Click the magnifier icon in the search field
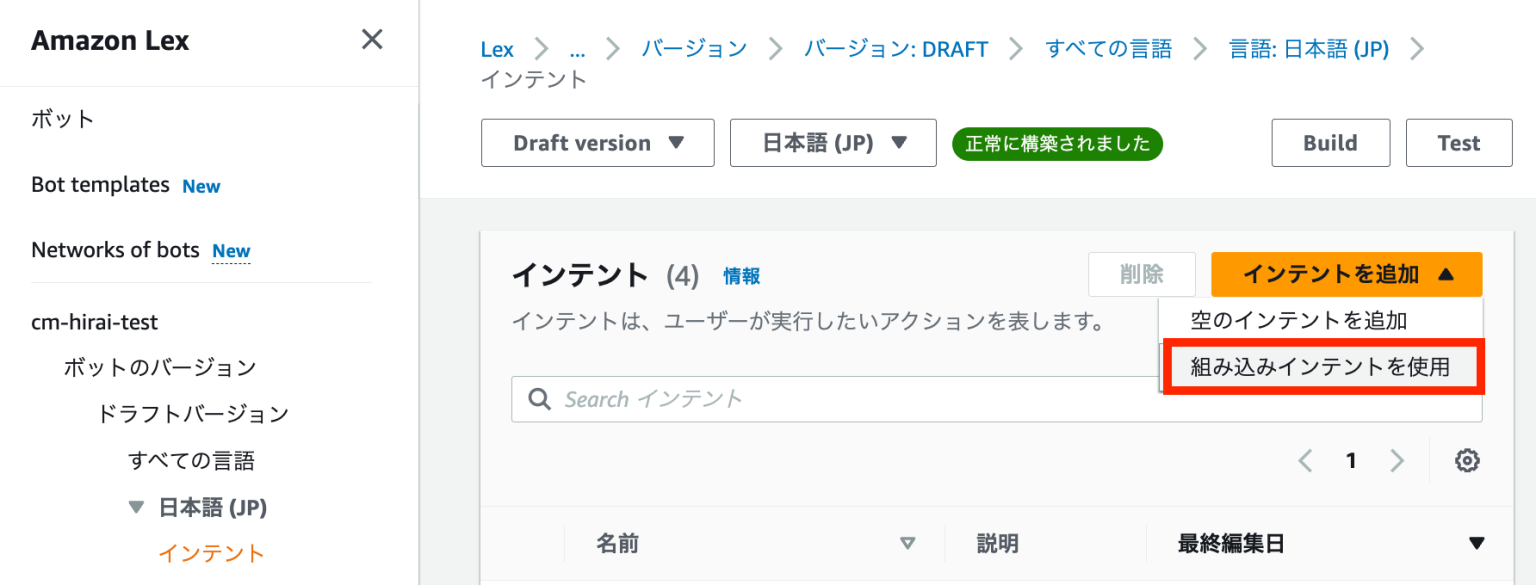Viewport: 1536px width, 585px height. coord(539,399)
